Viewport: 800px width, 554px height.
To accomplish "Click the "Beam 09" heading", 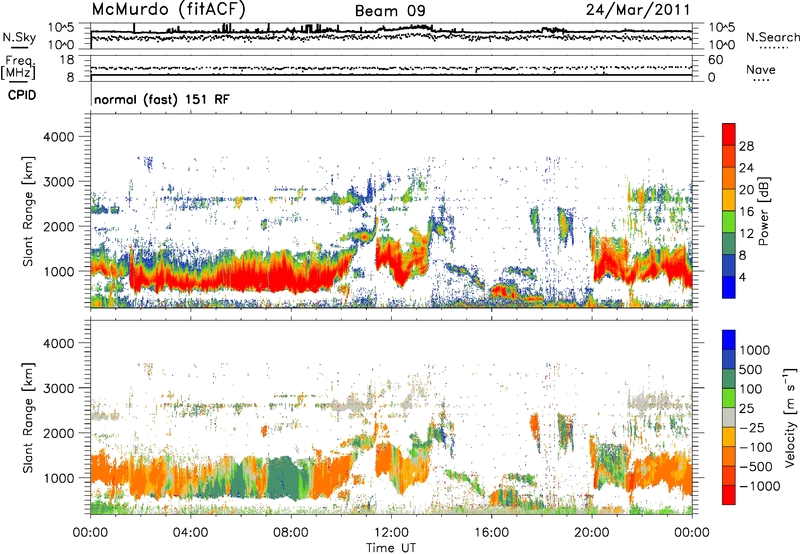I will (390, 11).
